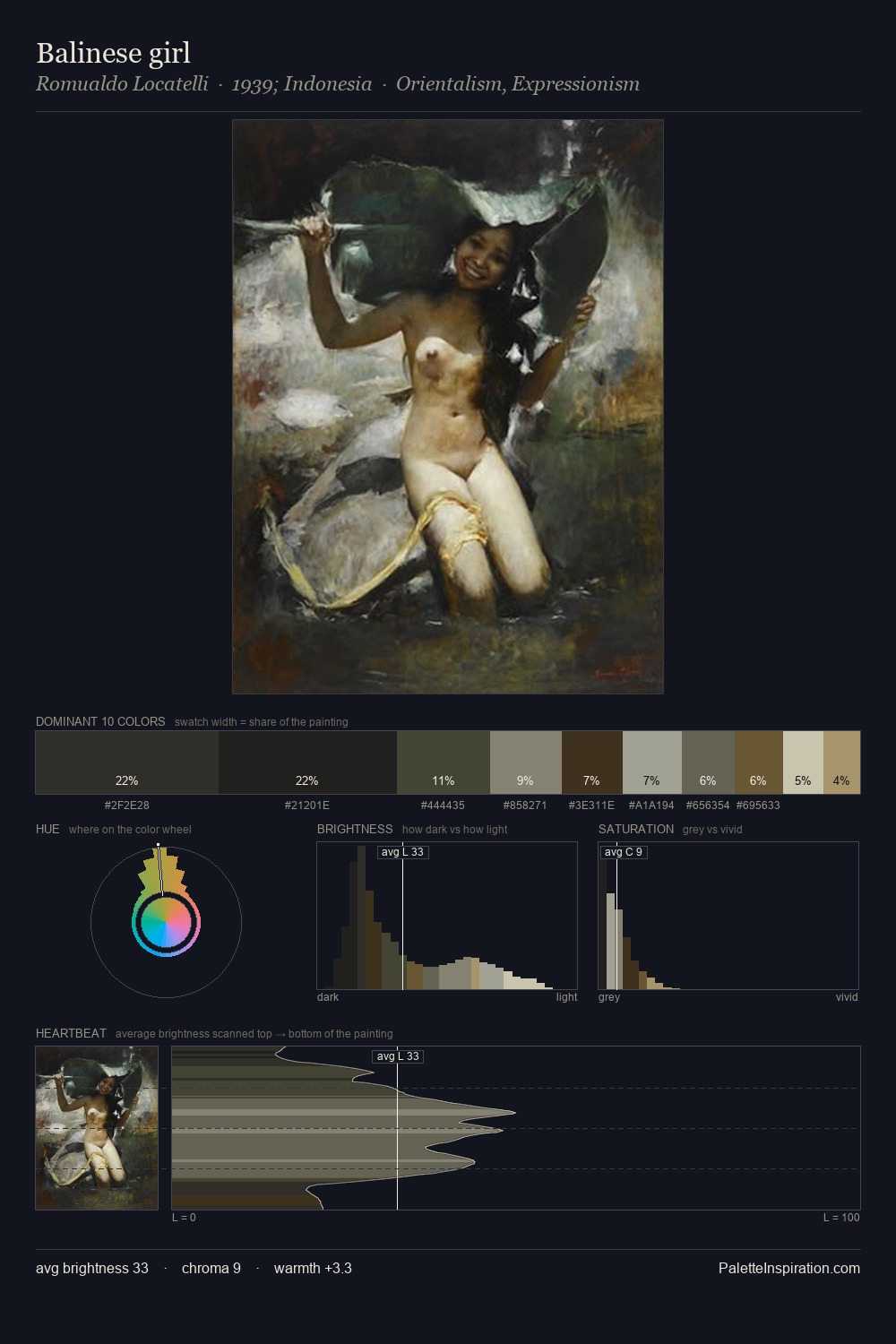
Task: Click the 'Orientalism, Expressionism' style text
Action: click(x=518, y=84)
